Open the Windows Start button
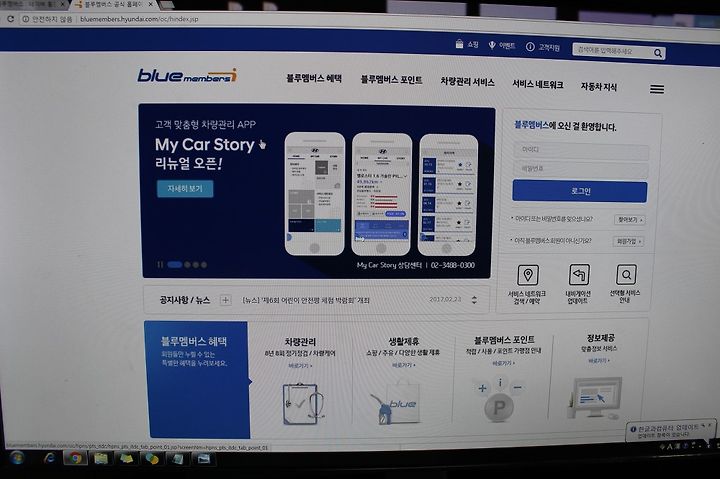 pos(17,458)
